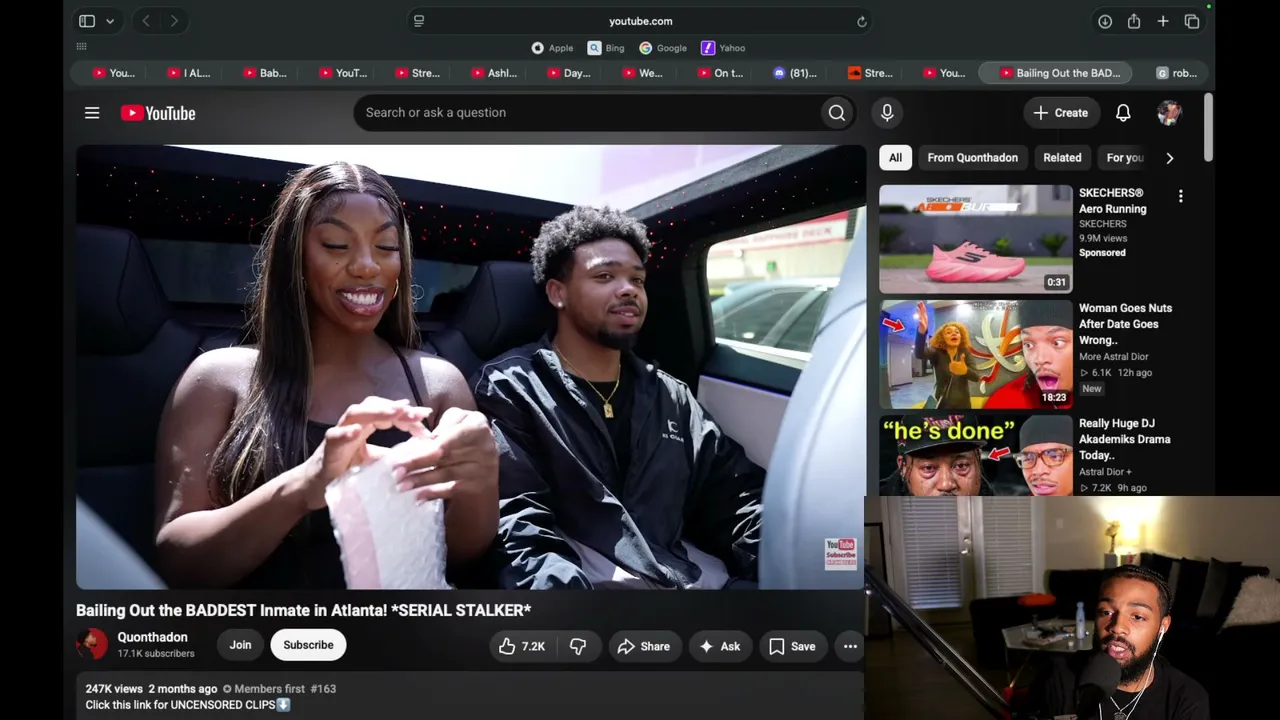Show Safari downloads
The height and width of the screenshot is (720, 1280).
click(x=1105, y=21)
